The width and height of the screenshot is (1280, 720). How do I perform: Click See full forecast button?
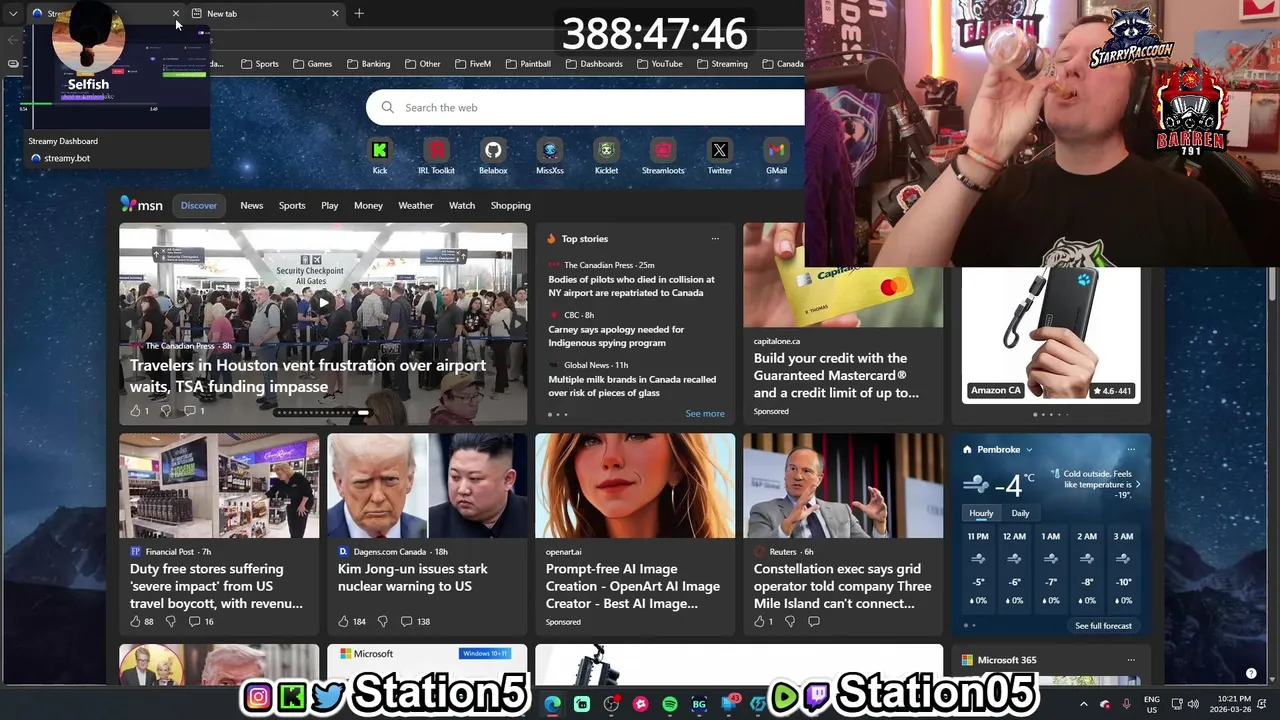[x=1103, y=626]
